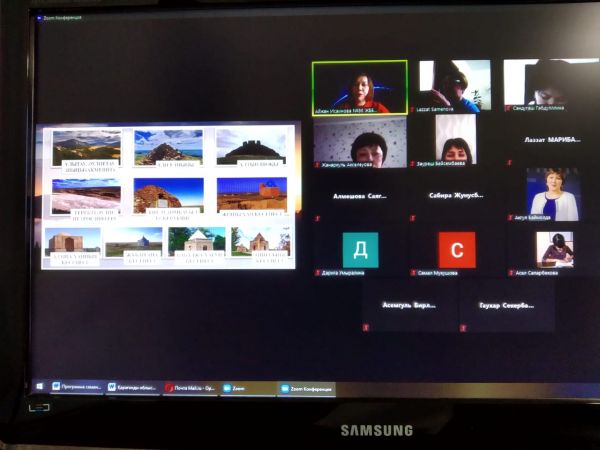This screenshot has width=600, height=450.
Task: Click the teal Д avatar participant tile
Action: click(360, 250)
